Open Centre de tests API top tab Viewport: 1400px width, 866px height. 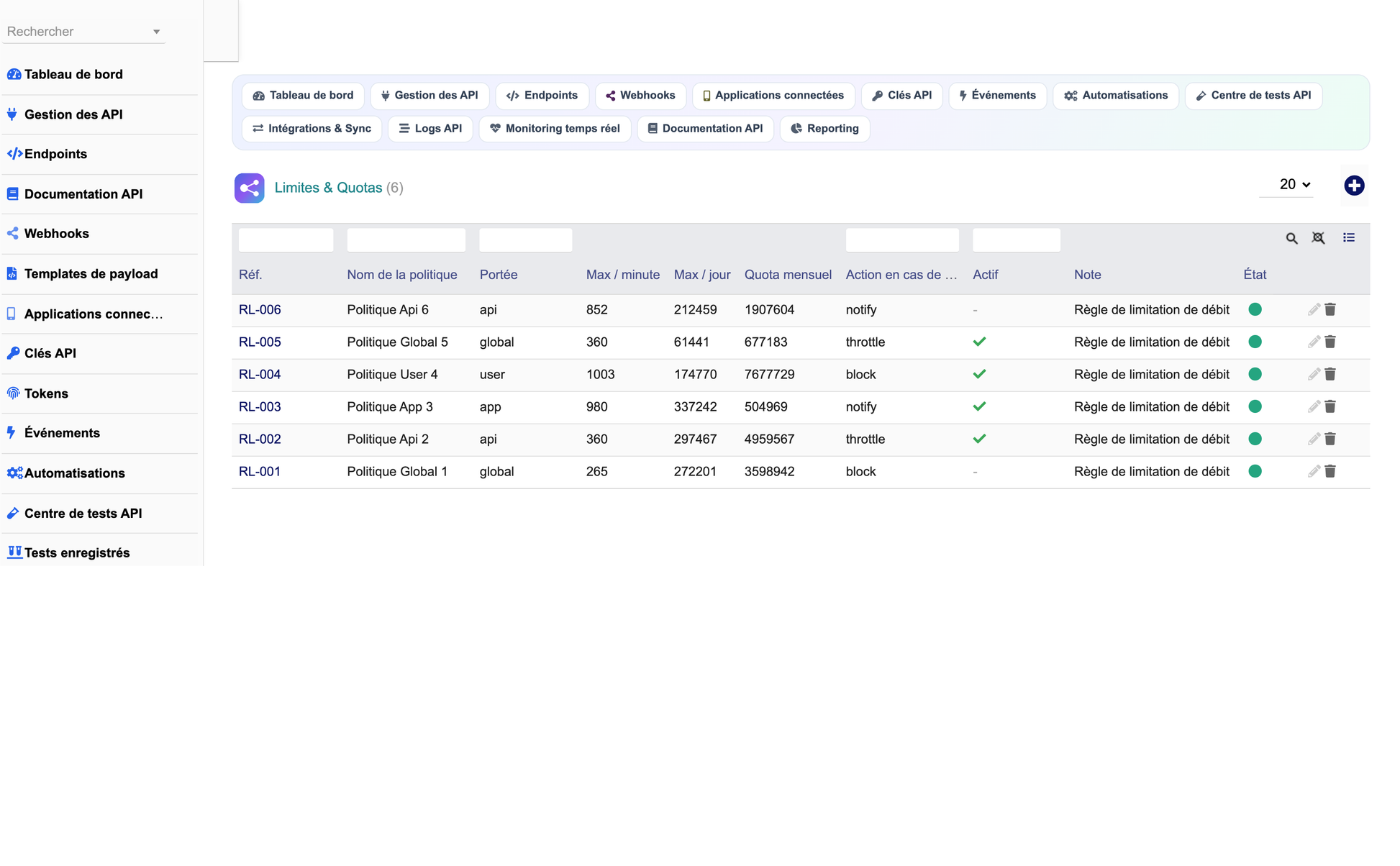1253,96
